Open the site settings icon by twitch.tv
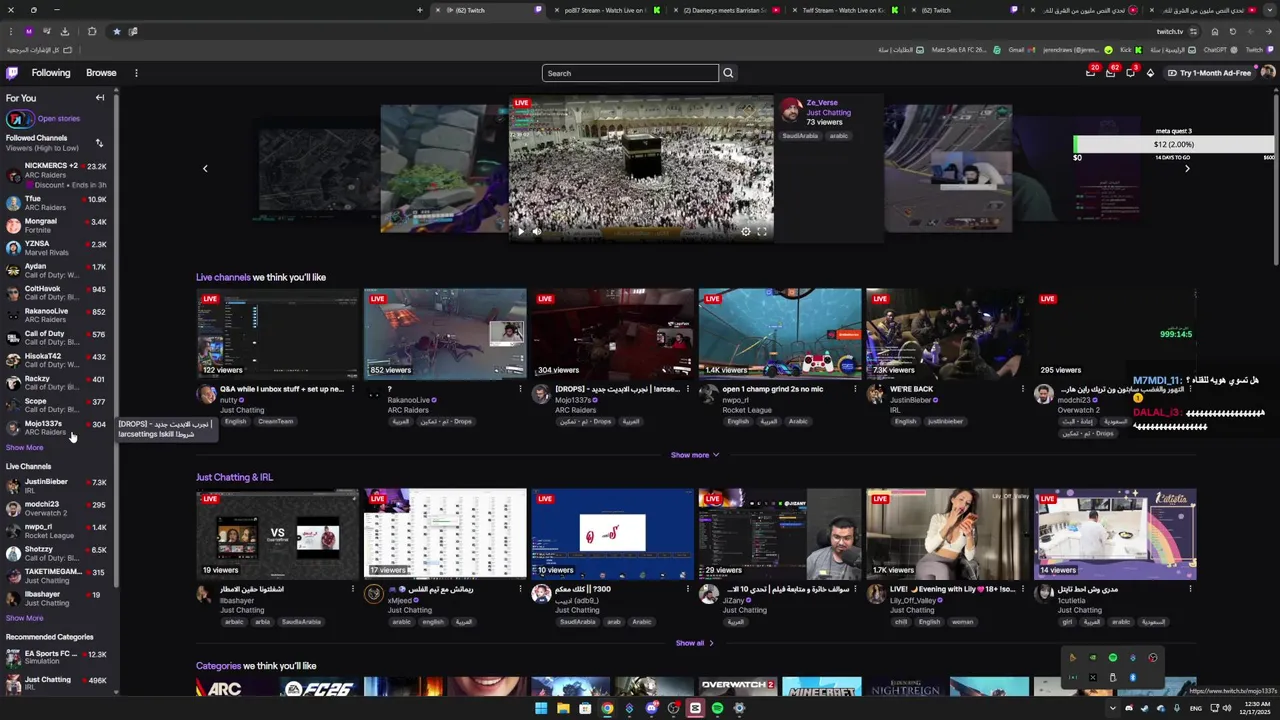Viewport: 1280px width, 720px height. [1193, 31]
